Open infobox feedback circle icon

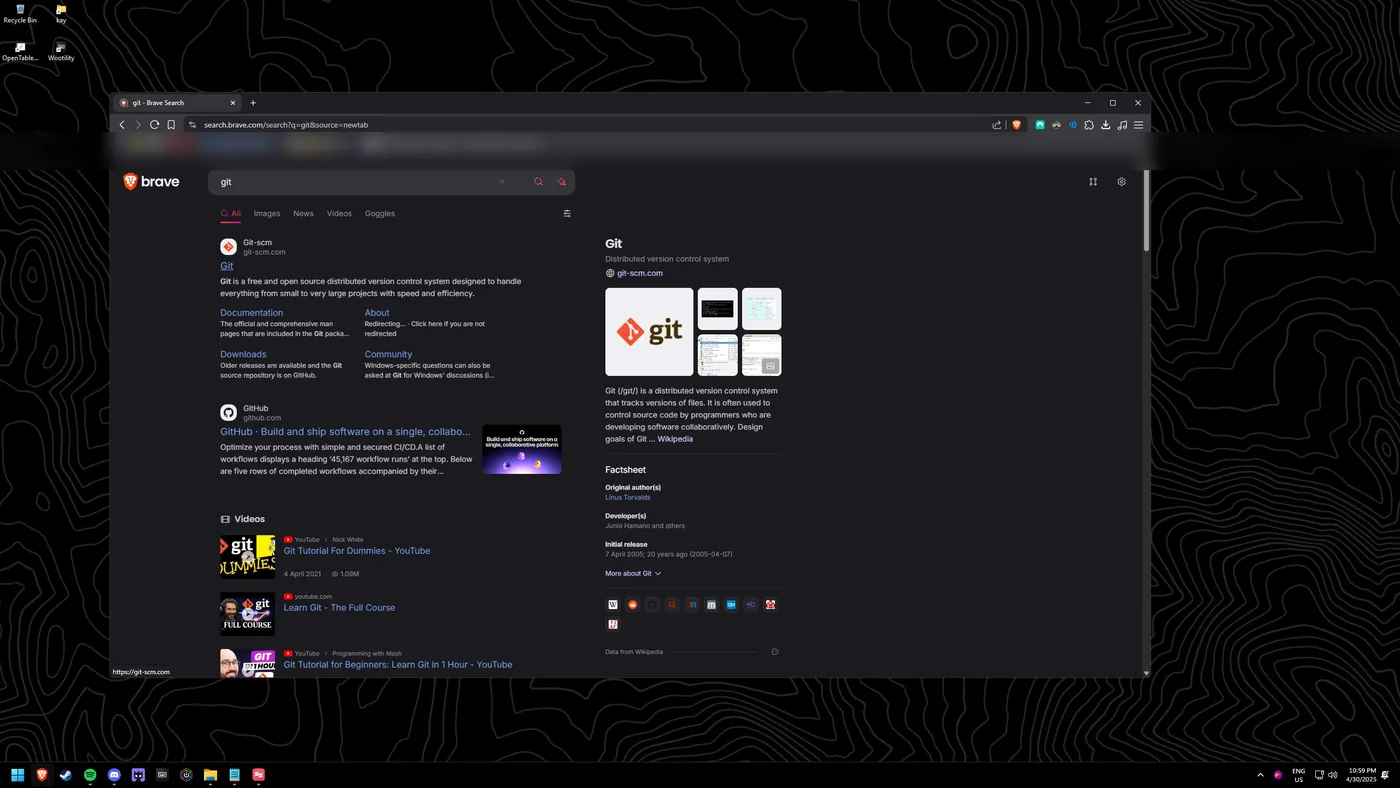pyautogui.click(x=775, y=652)
